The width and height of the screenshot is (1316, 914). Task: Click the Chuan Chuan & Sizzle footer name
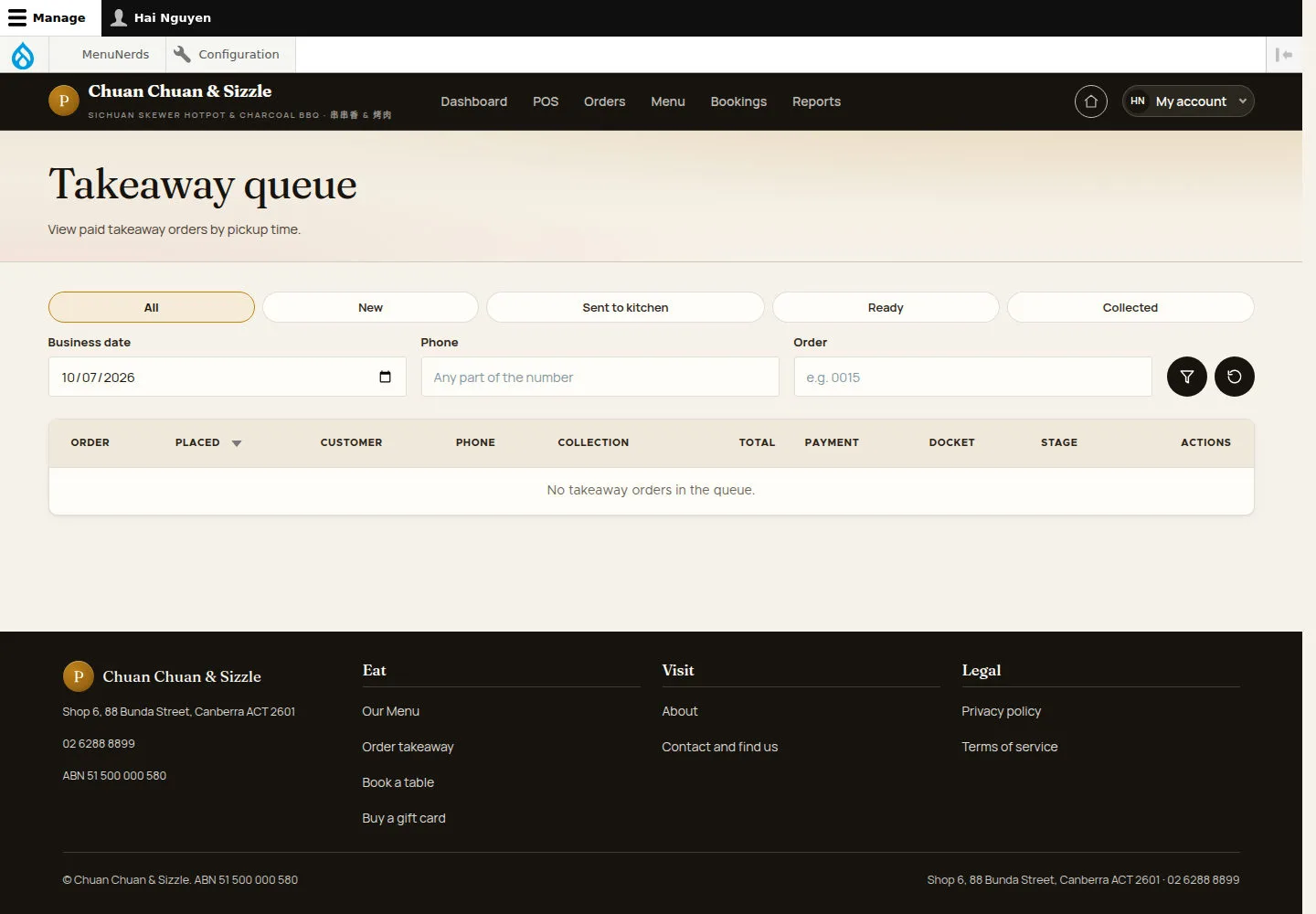(x=182, y=676)
